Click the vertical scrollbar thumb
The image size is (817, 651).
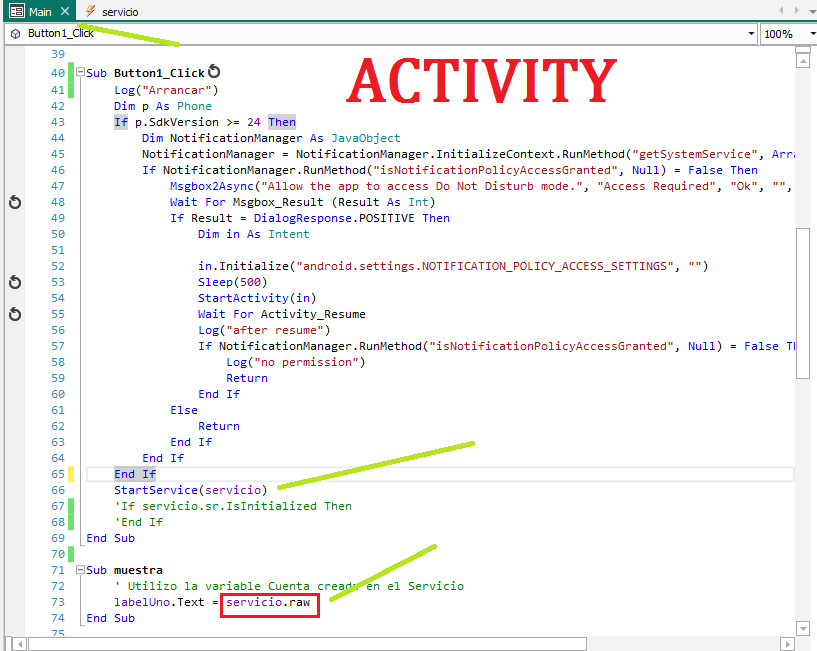tap(803, 303)
